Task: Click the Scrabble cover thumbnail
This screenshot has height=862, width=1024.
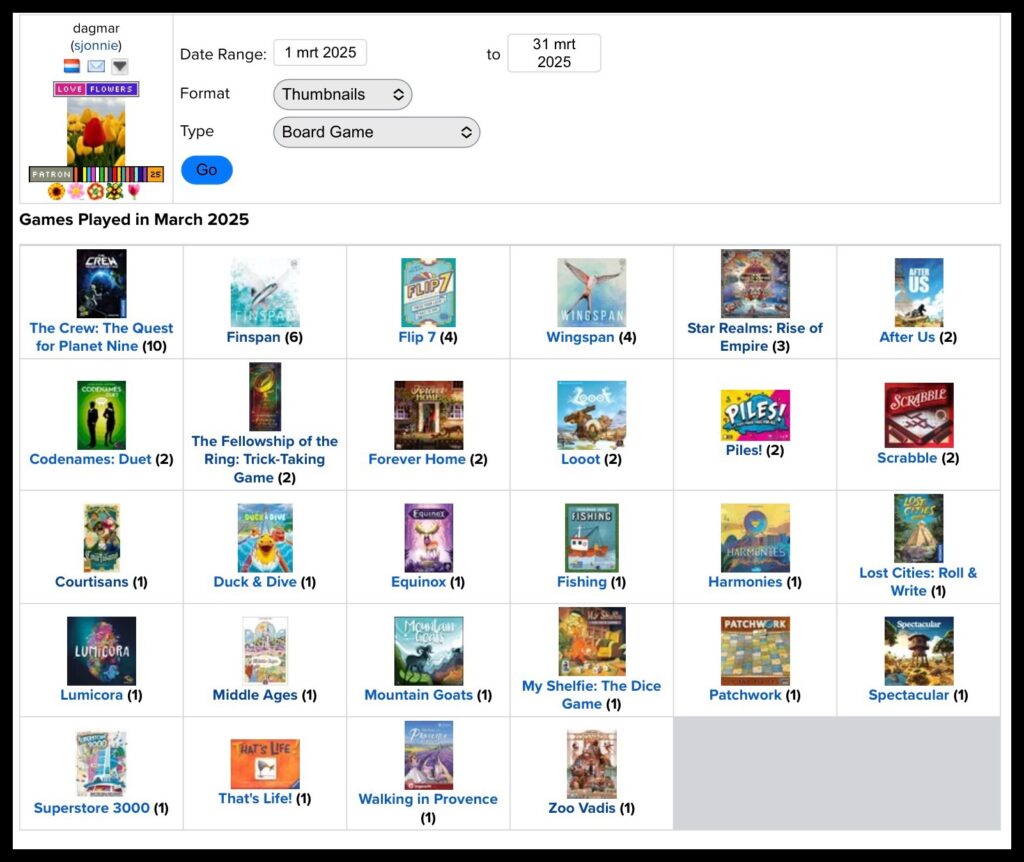Action: 918,415
